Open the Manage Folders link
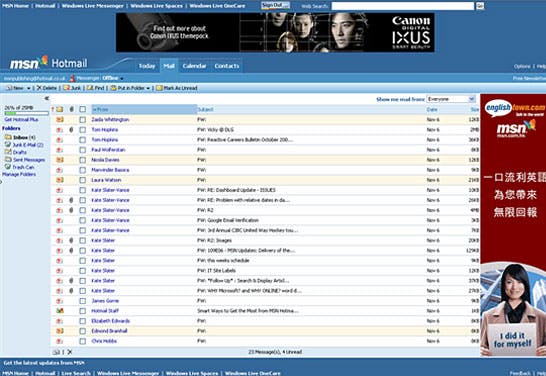This screenshot has height=376, width=546. [19, 174]
